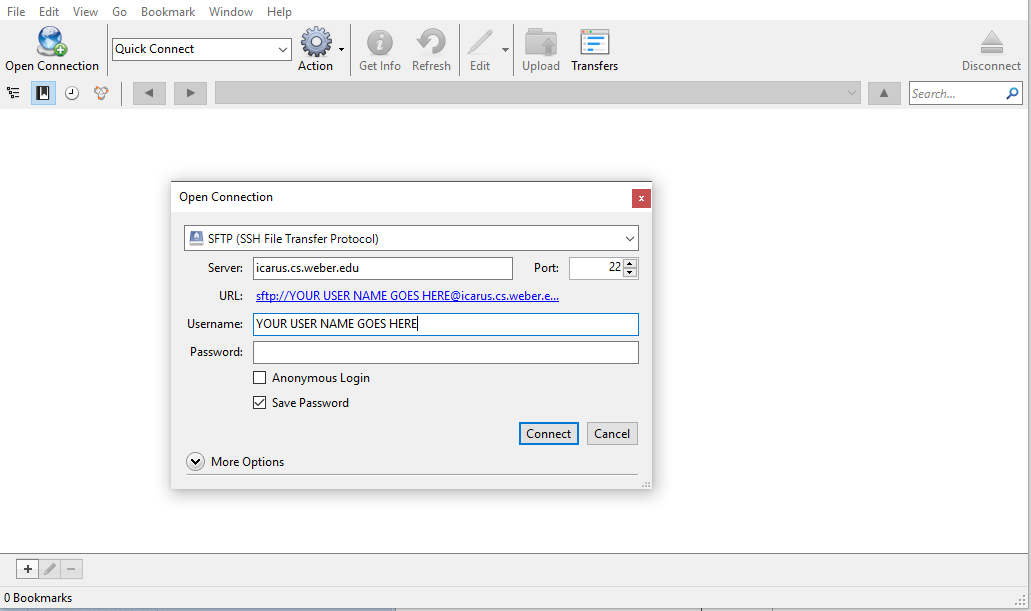Show the Bookmarks view icon
The height and width of the screenshot is (611, 1031).
pyautogui.click(x=43, y=93)
